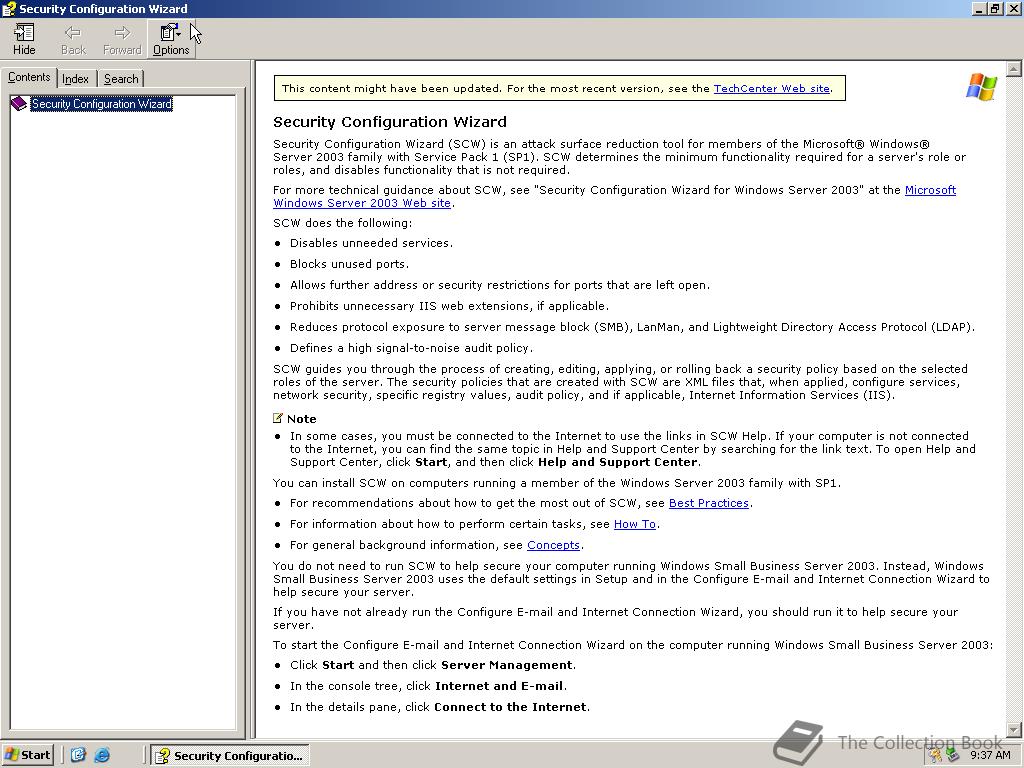1024x768 pixels.
Task: Click the system clock showing 9:37 AM
Action: click(x=990, y=755)
